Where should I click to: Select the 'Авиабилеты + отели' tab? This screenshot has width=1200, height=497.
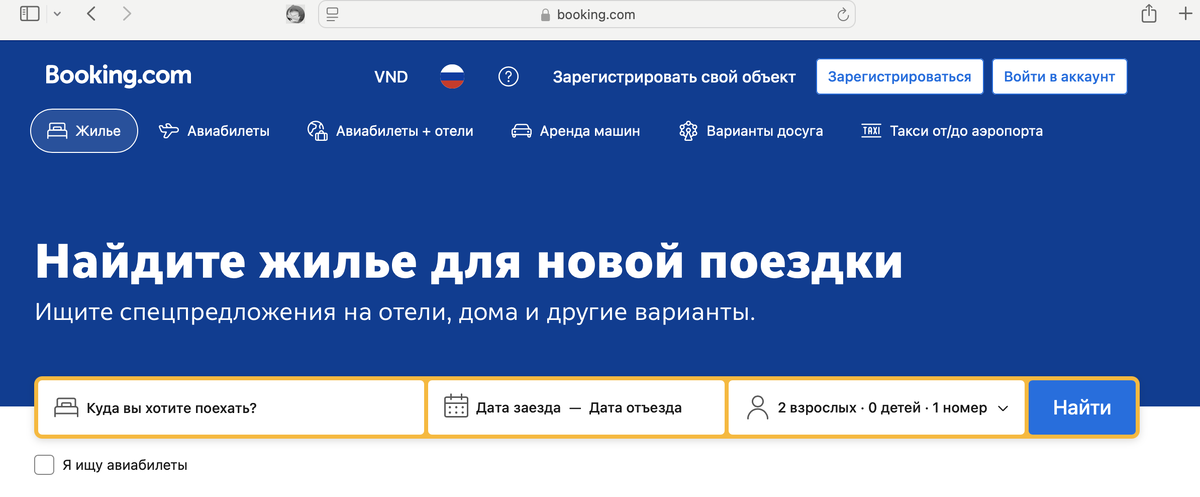click(390, 131)
